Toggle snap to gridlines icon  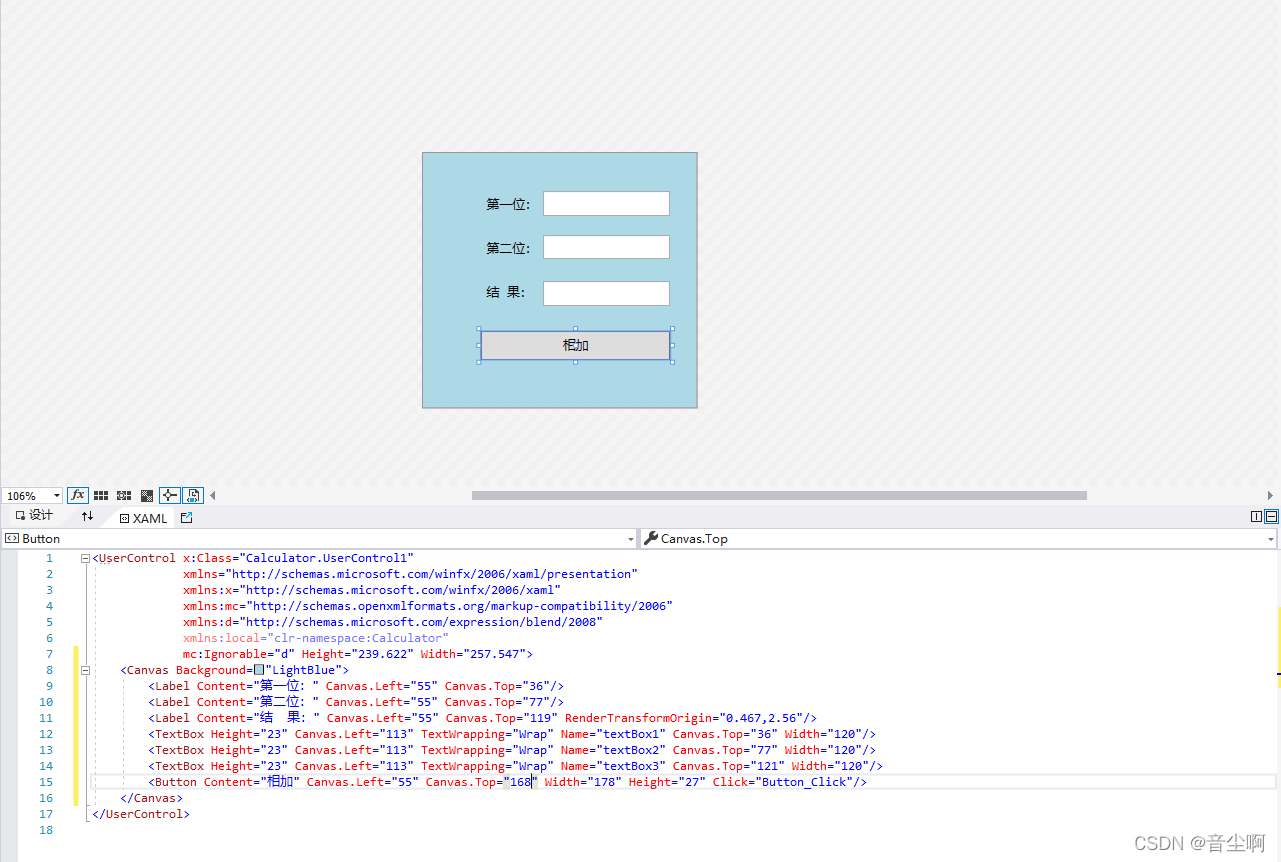click(x=124, y=495)
